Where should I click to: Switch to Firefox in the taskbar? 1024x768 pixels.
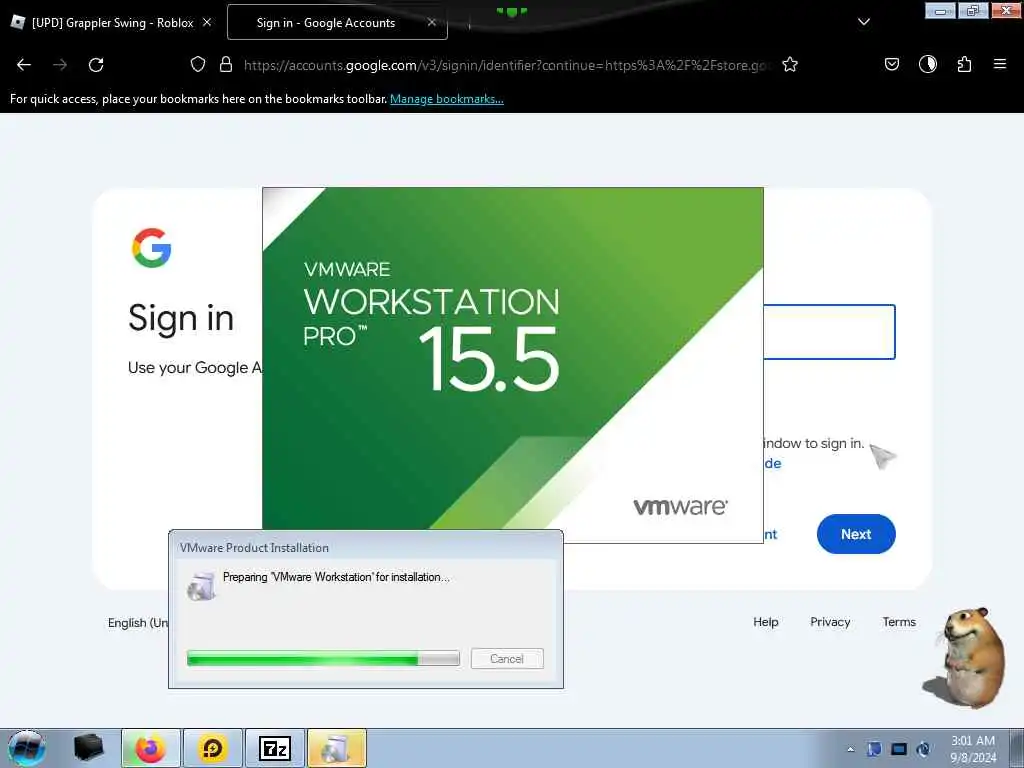click(x=150, y=748)
